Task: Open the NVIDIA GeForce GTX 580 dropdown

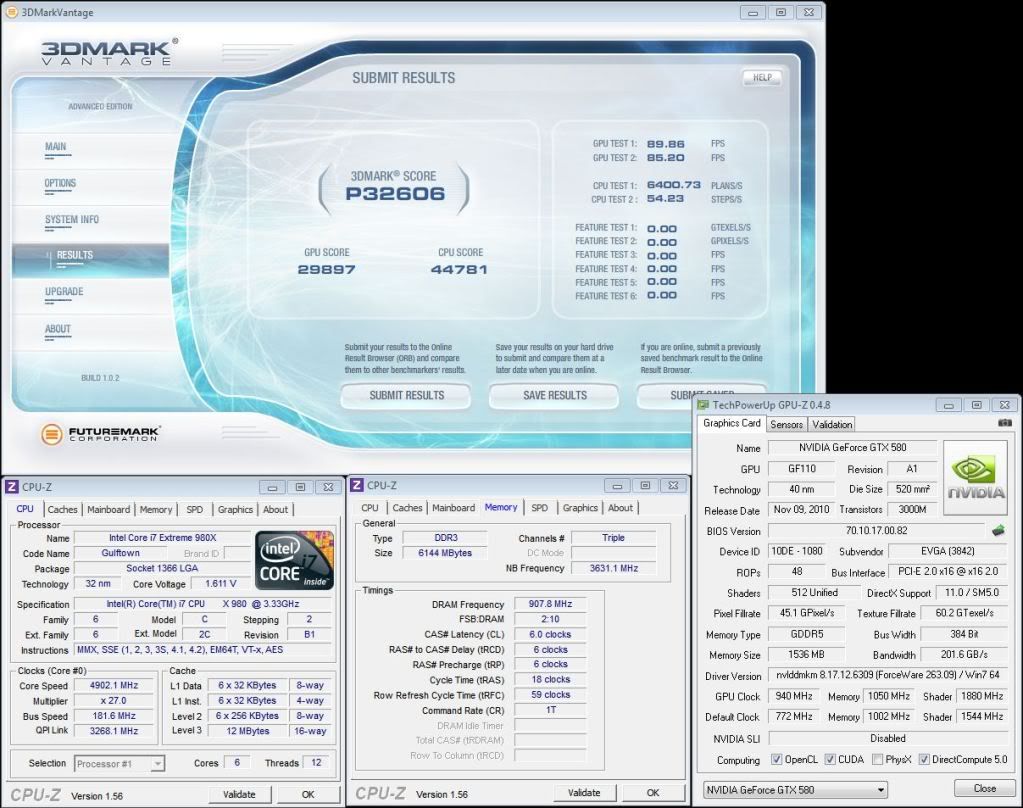Action: point(795,790)
